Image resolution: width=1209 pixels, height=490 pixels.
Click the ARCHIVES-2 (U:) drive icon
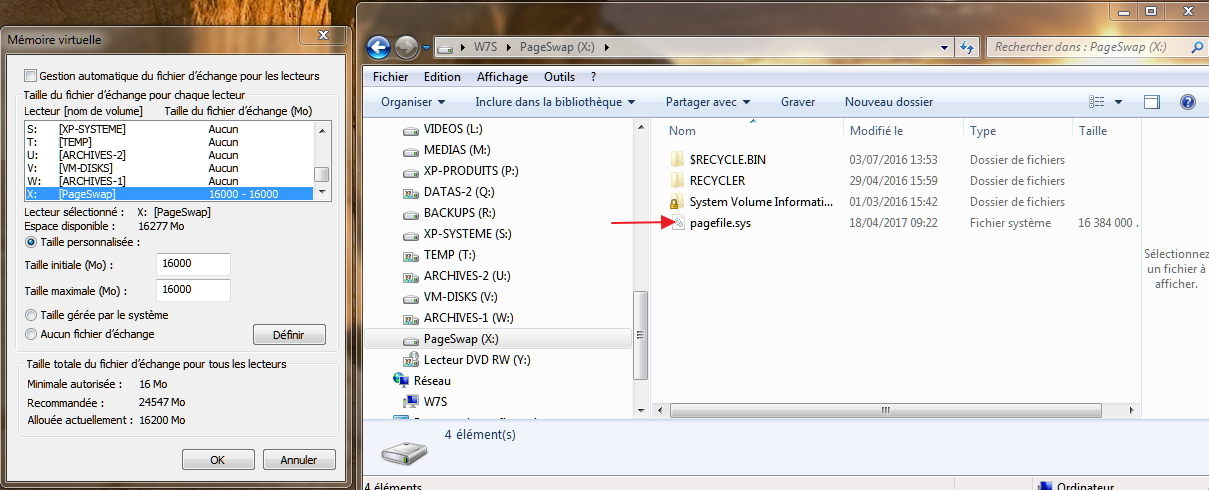tap(410, 277)
